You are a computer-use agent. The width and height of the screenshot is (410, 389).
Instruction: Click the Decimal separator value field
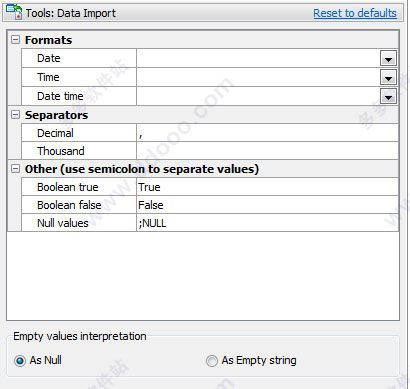click(267, 133)
